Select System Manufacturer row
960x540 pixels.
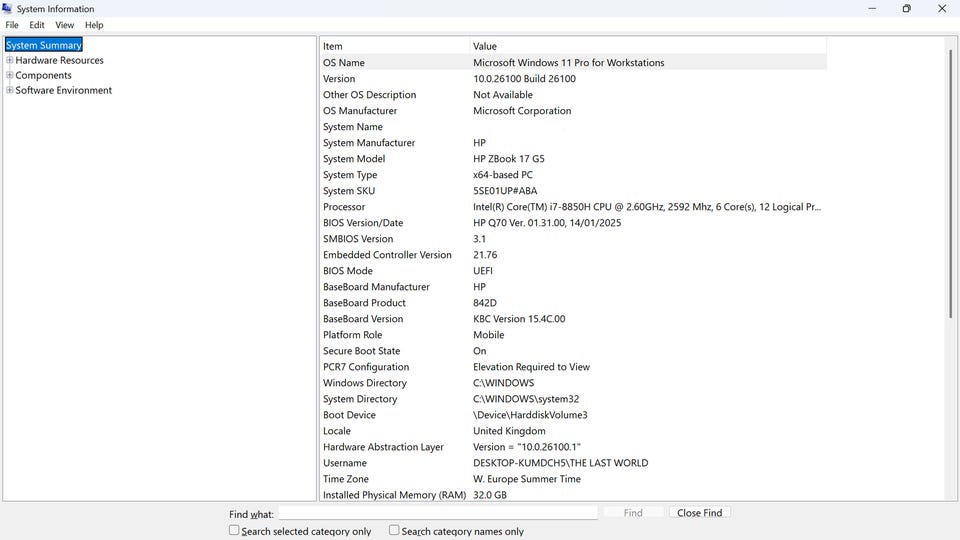click(573, 143)
